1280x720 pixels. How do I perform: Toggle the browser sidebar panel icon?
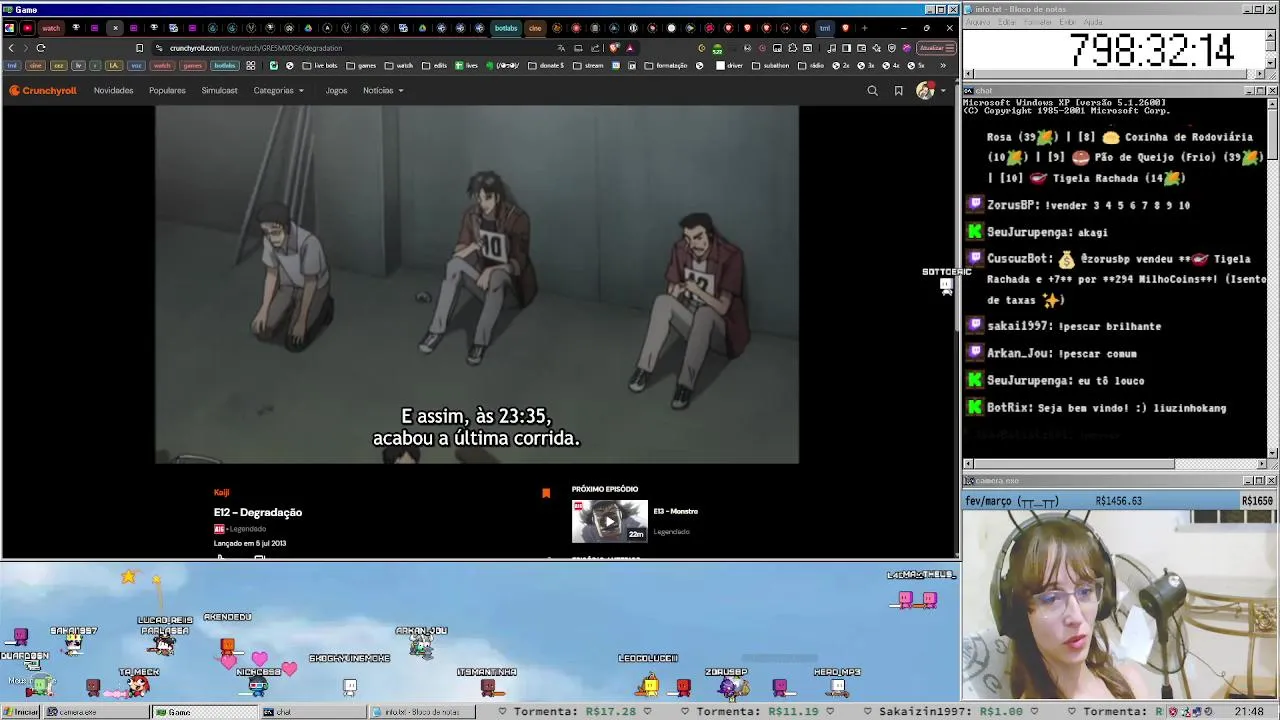pyautogui.click(x=846, y=48)
